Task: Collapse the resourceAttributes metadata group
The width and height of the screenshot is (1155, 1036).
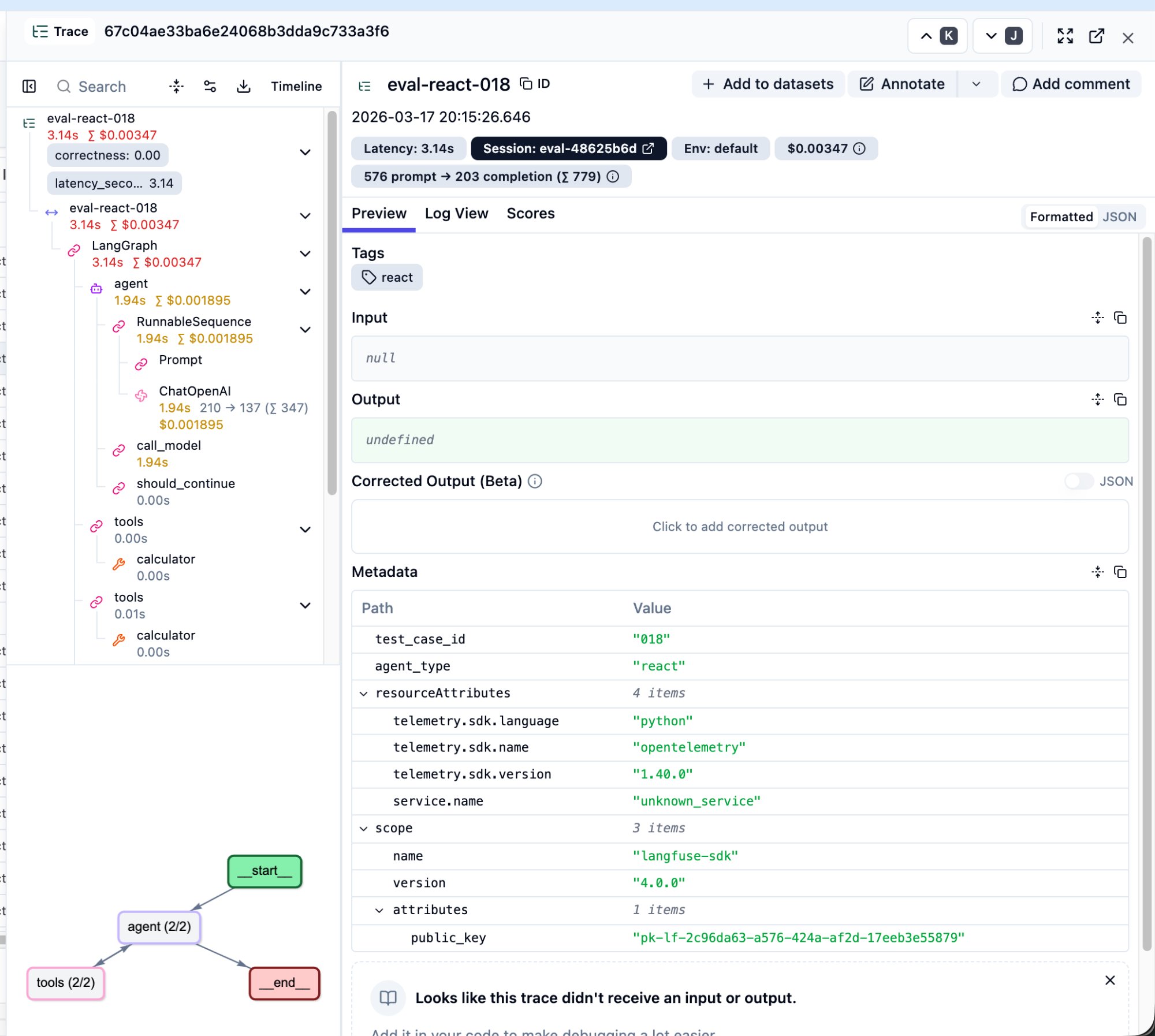Action: (x=364, y=693)
